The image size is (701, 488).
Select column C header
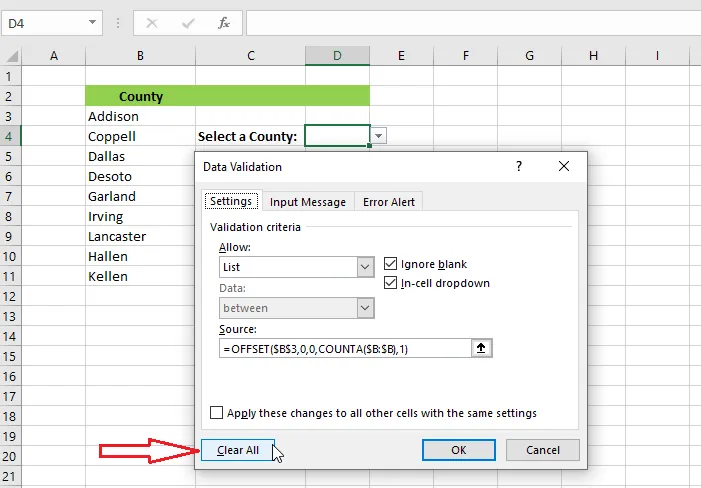point(250,56)
